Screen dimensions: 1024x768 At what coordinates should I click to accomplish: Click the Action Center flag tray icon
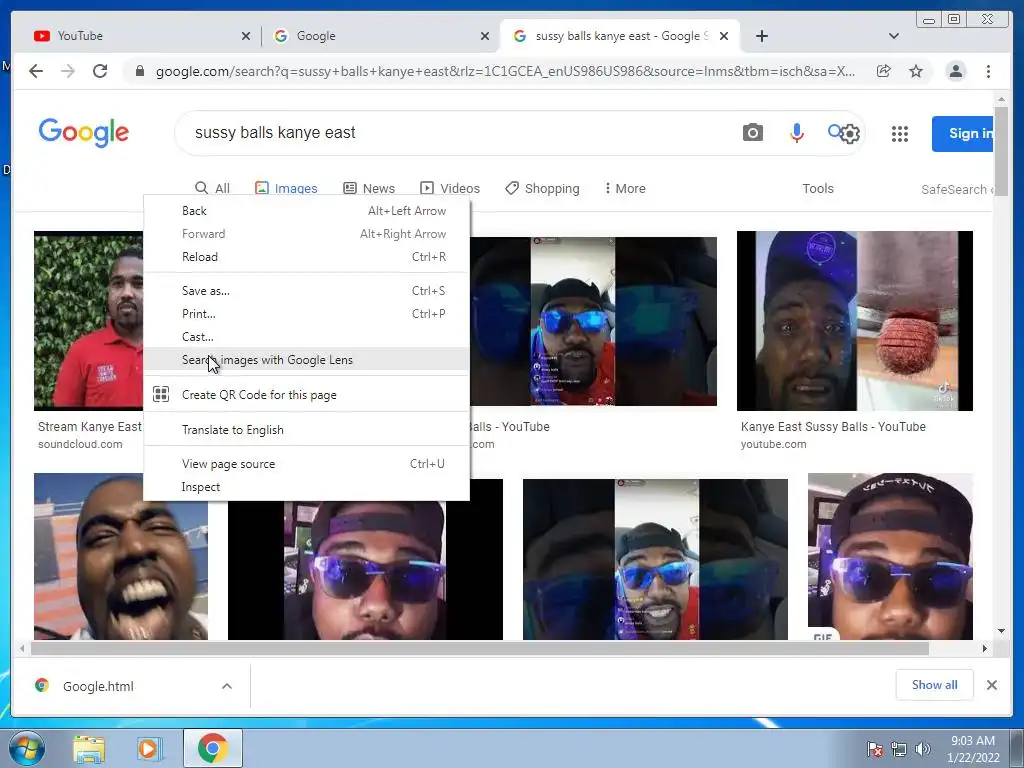pyautogui.click(x=875, y=749)
